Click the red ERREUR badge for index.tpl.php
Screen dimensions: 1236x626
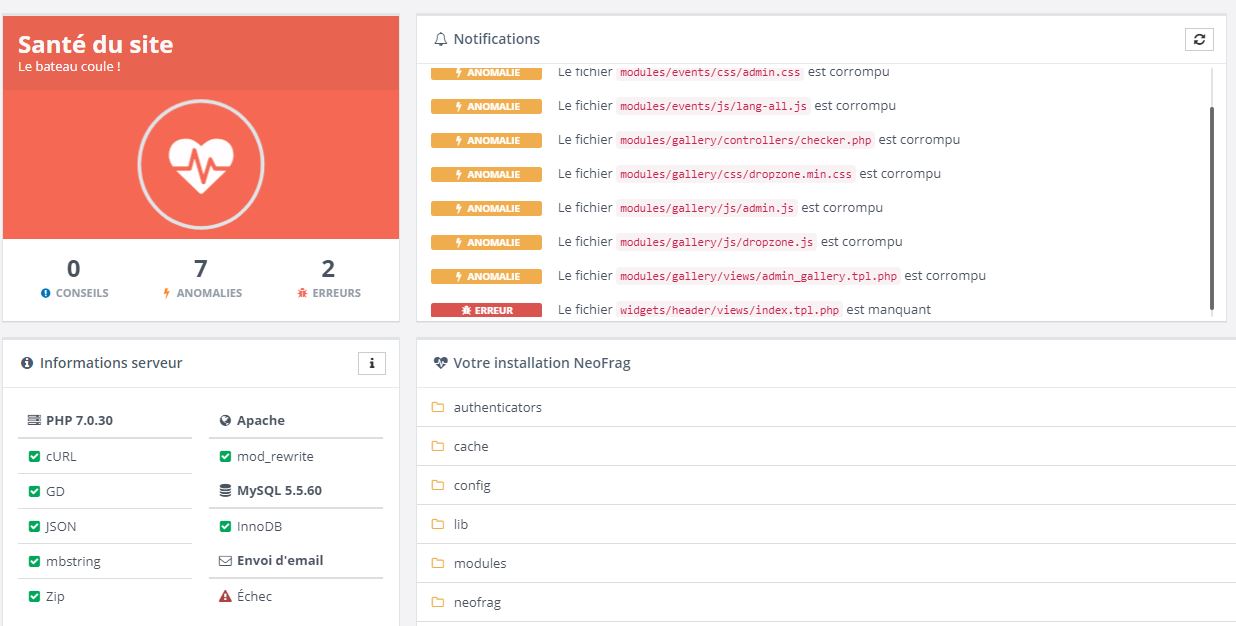pyautogui.click(x=486, y=310)
